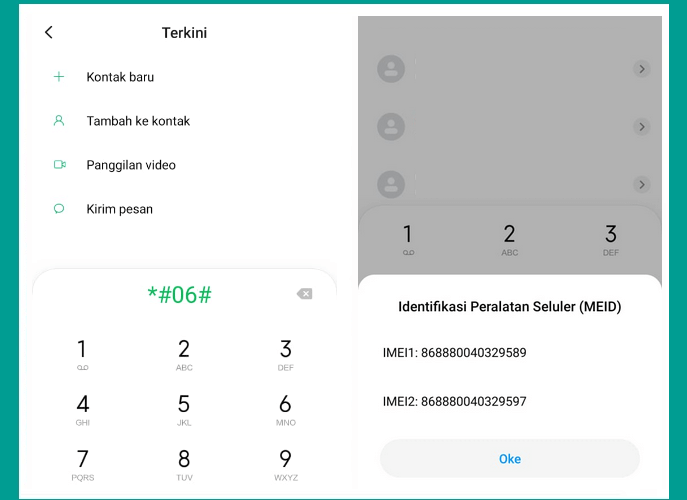Tap key 7 PQRS on keypad
The width and height of the screenshot is (687, 500).
82,464
